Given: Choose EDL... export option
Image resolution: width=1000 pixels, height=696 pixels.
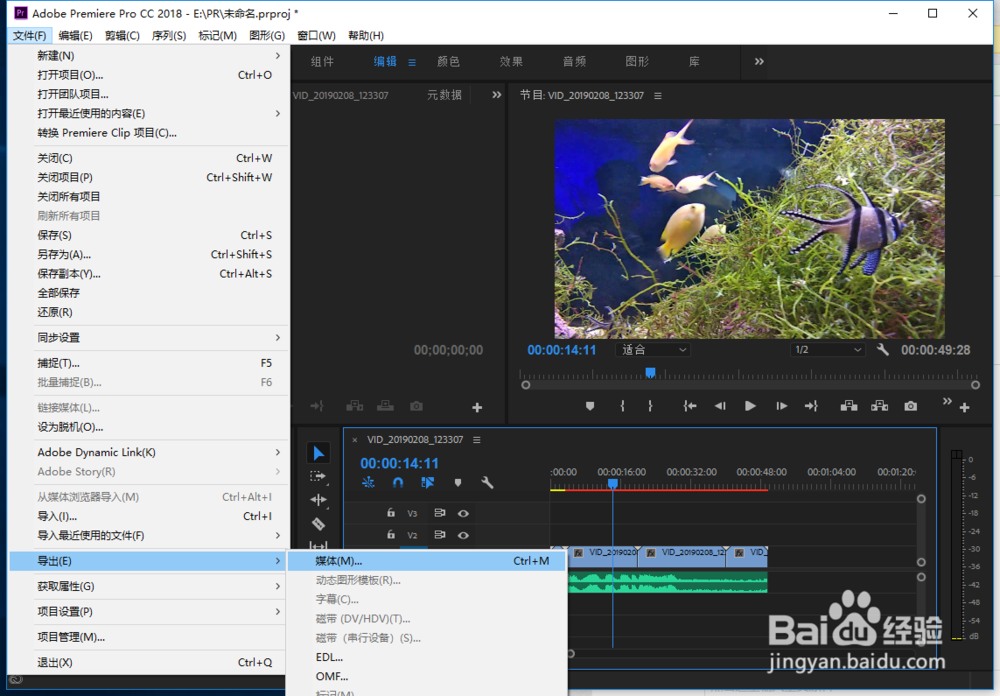Looking at the screenshot, I should 427,657.
